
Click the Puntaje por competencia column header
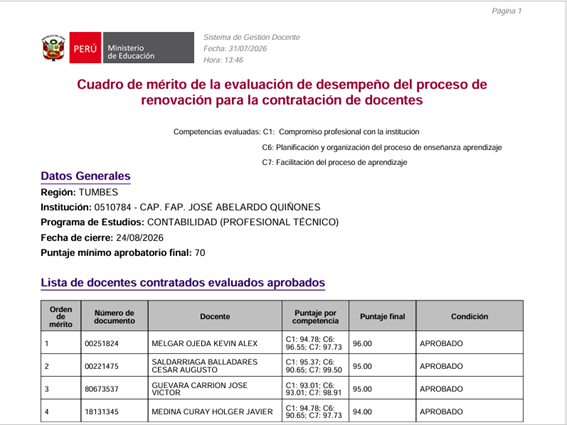[x=315, y=316]
